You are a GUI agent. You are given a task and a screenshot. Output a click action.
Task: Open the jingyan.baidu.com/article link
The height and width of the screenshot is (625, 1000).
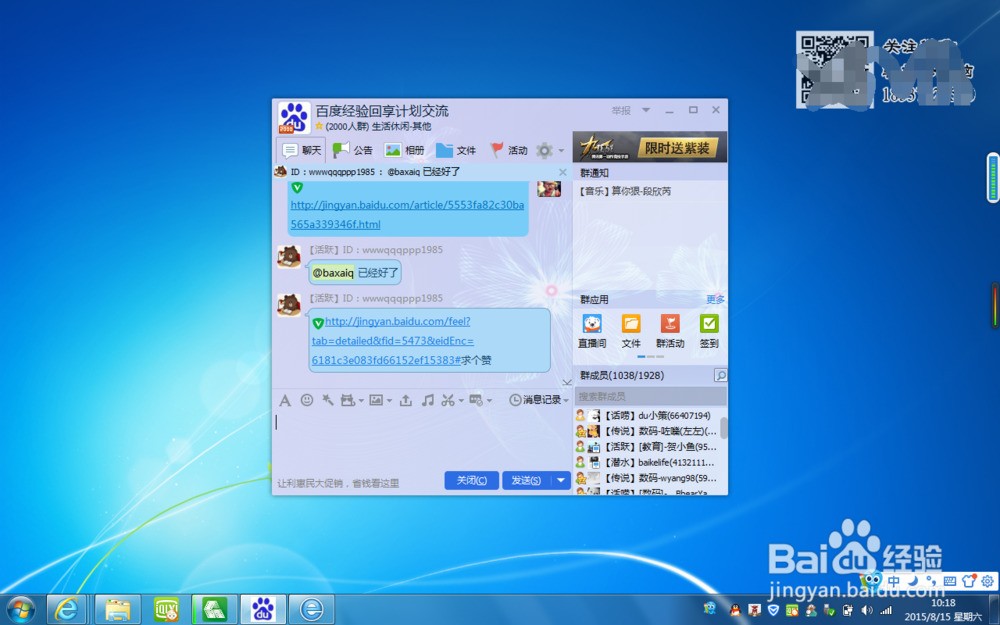[x=408, y=215]
